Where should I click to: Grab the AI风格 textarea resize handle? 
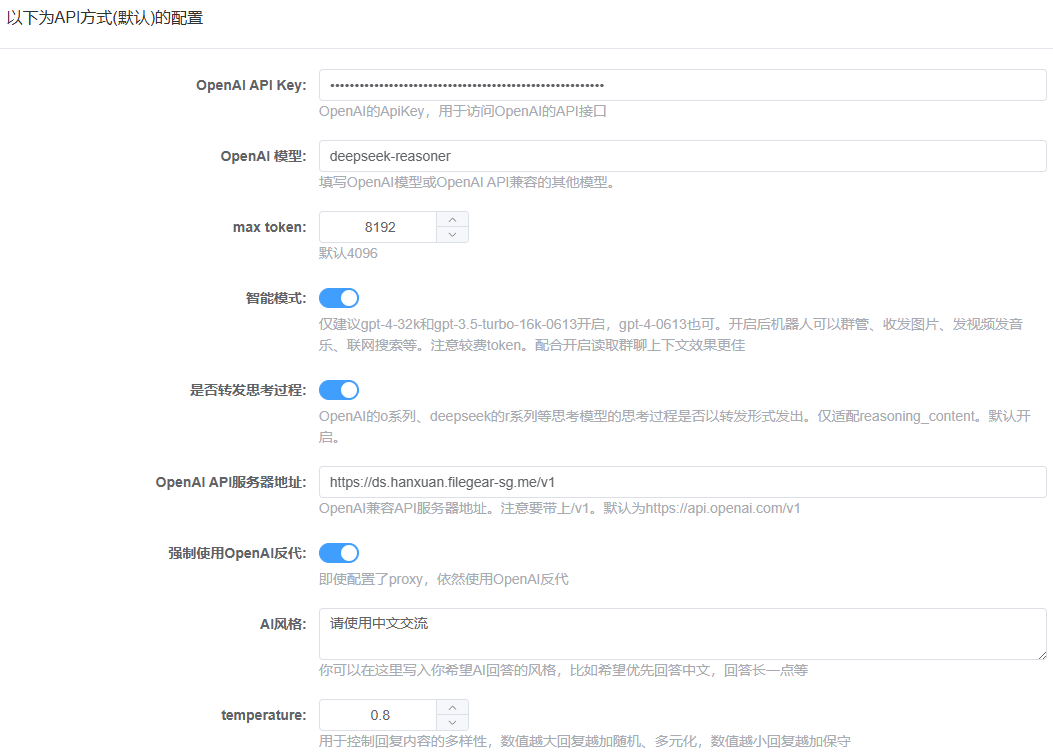[1041, 654]
